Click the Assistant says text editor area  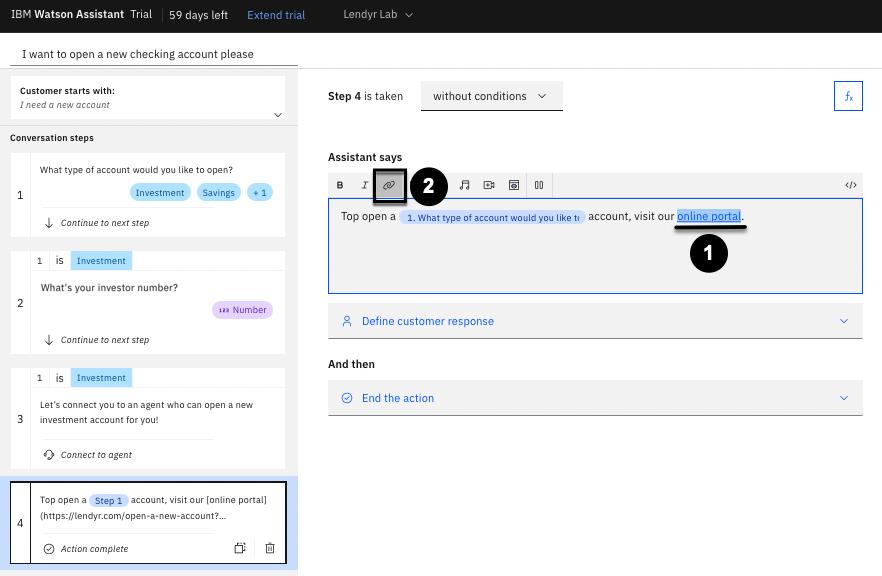pyautogui.click(x=595, y=246)
